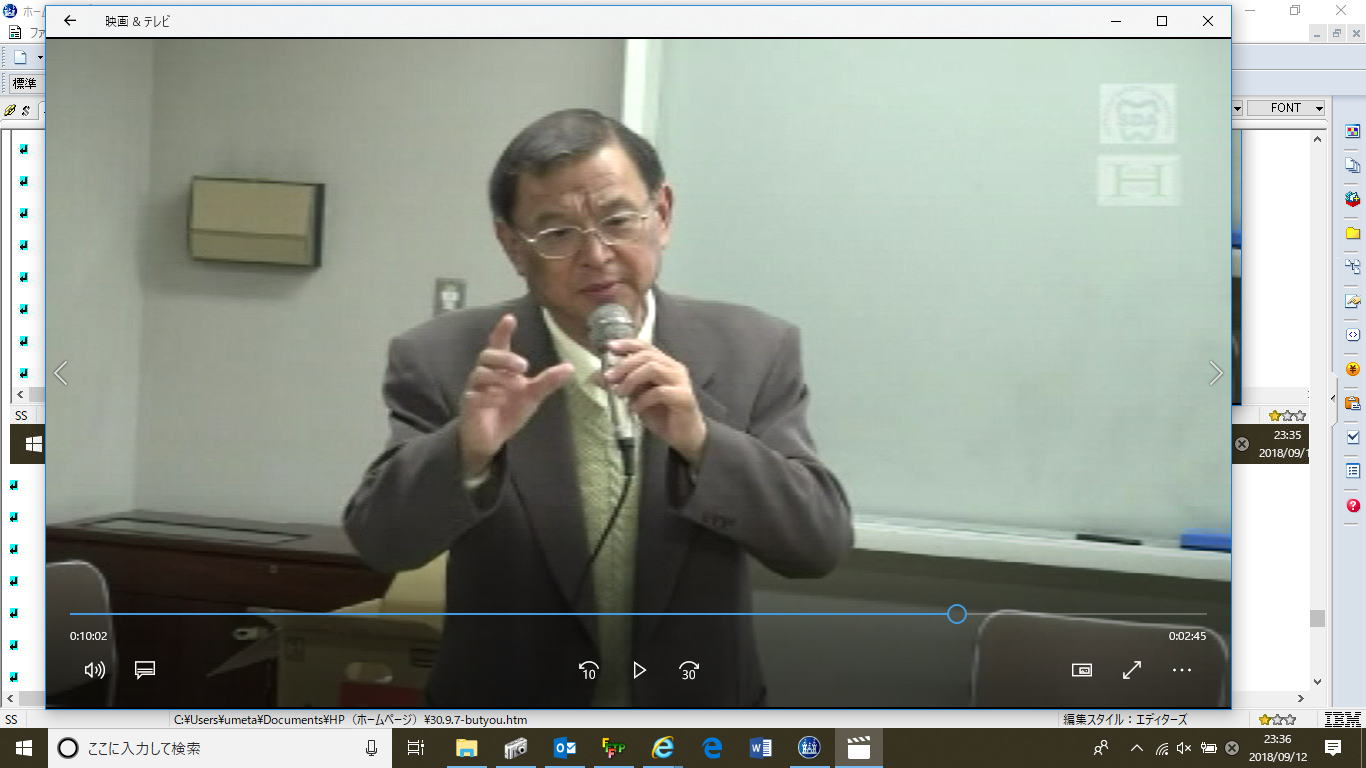Screen dimensions: 1366x768
Task: Go to the next video arrow
Action: (x=1215, y=373)
